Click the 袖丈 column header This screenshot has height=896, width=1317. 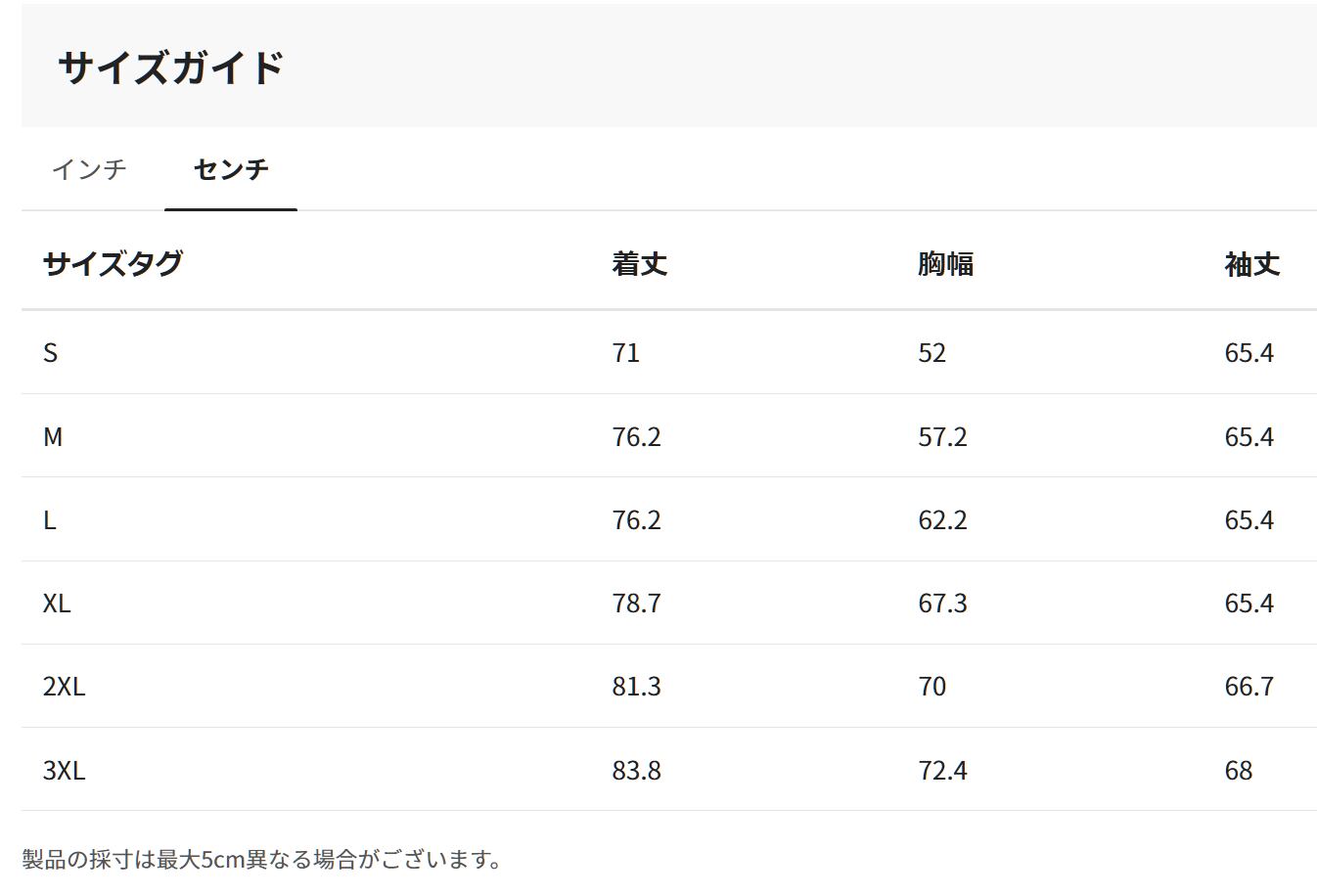tap(1251, 264)
